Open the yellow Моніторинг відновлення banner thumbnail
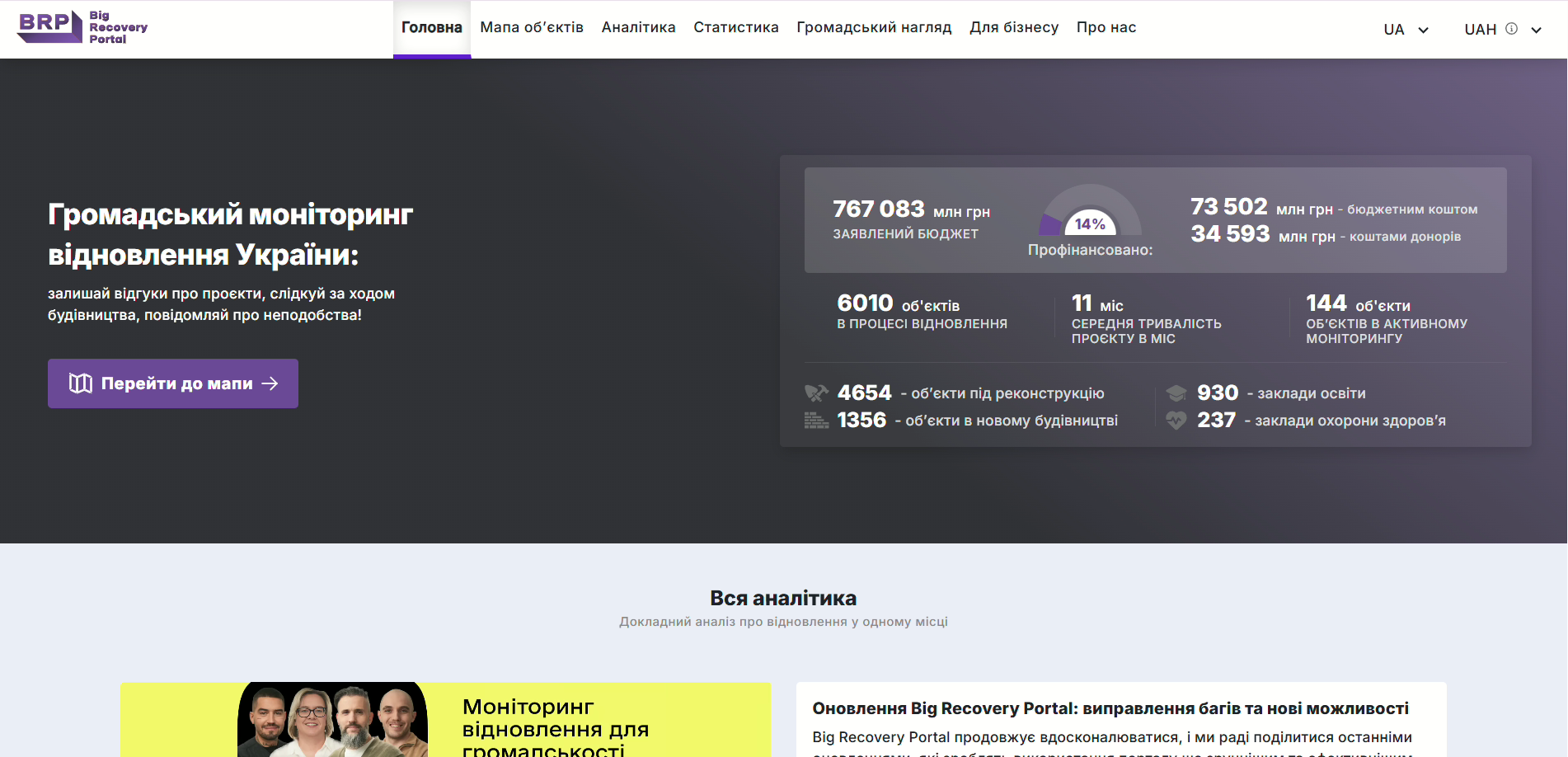The image size is (1568, 757). click(x=445, y=720)
